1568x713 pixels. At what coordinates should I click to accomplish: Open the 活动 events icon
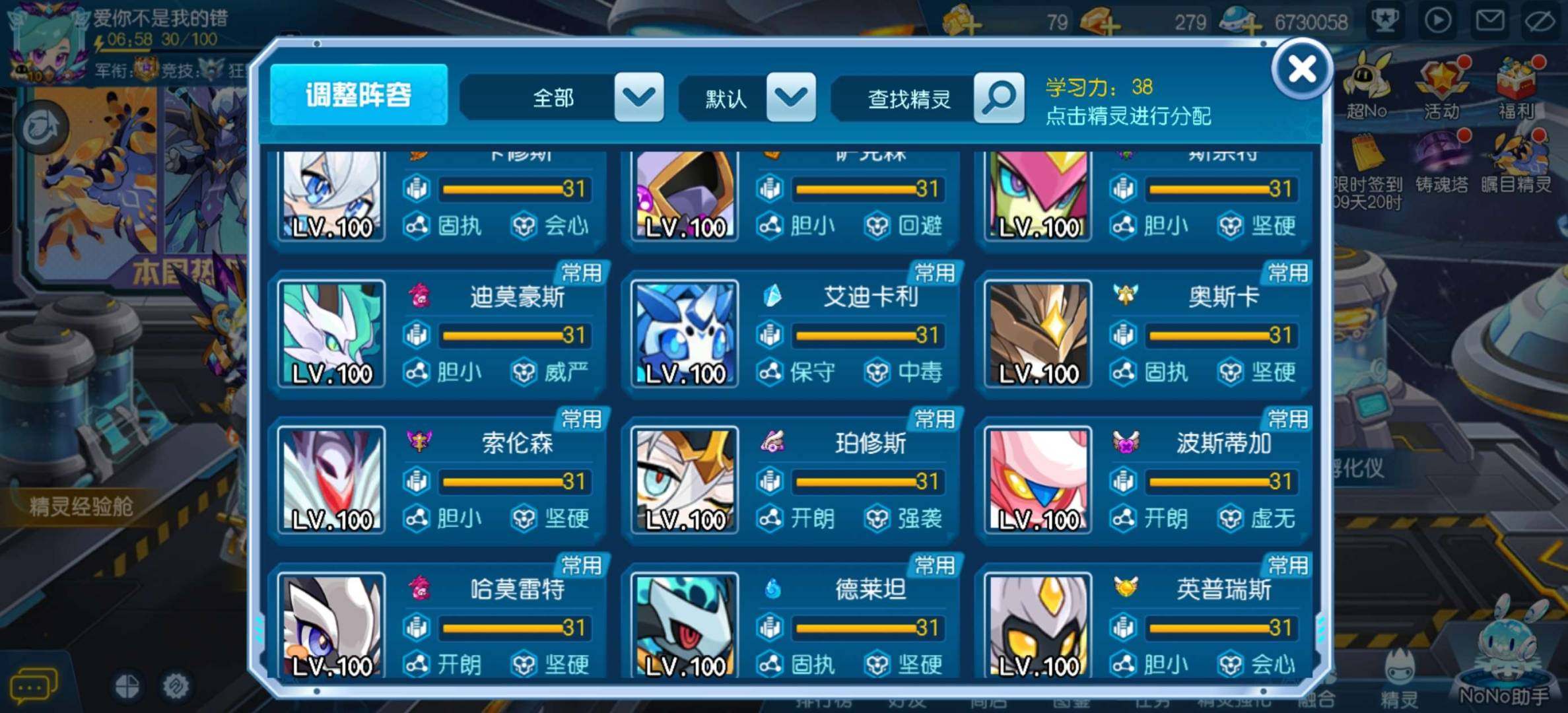click(1443, 89)
